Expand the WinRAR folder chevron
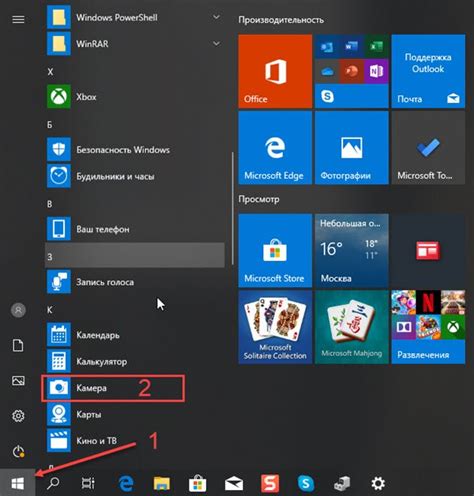Viewport: 474px width, 496px height. click(x=216, y=43)
